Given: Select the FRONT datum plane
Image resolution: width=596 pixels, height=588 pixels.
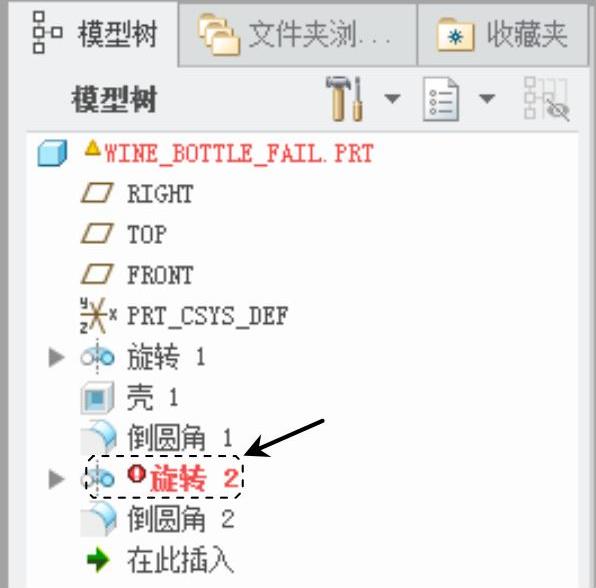Looking at the screenshot, I should coord(160,275).
